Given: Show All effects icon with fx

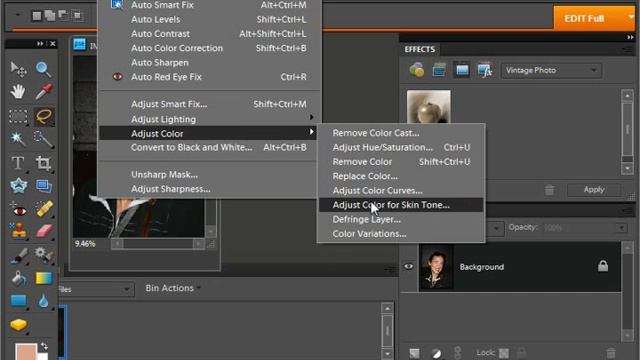Looking at the screenshot, I should [484, 70].
